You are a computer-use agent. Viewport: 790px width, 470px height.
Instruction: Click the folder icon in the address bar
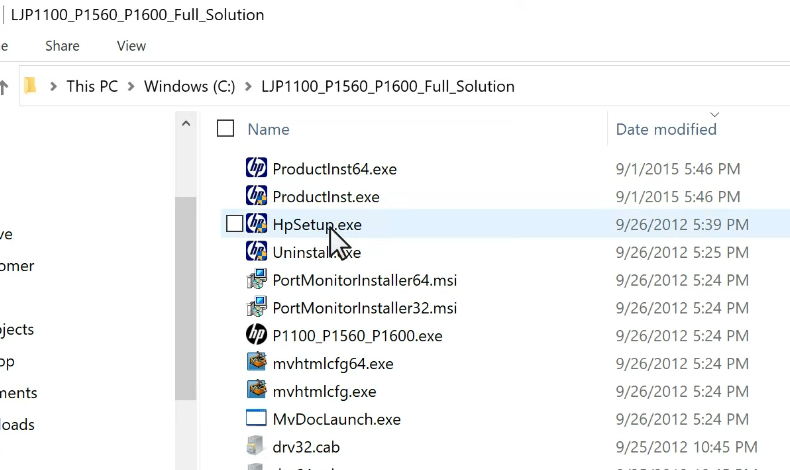[x=30, y=86]
